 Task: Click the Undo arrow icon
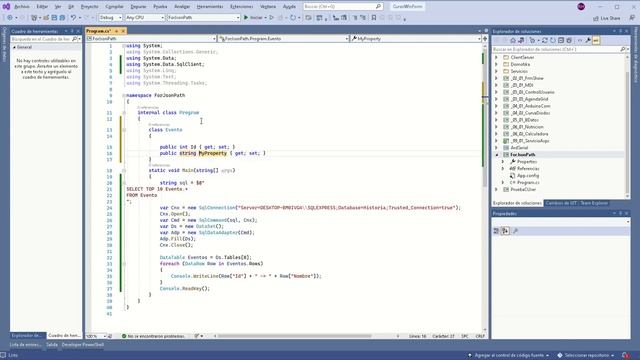click(73, 18)
